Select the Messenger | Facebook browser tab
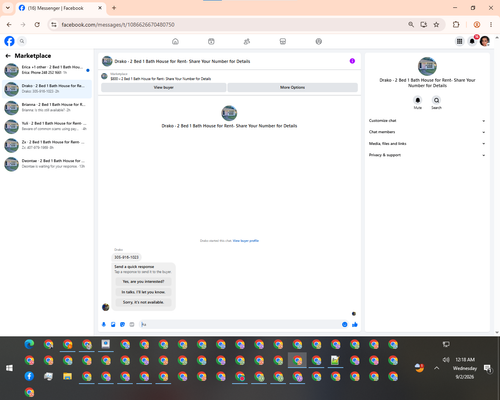500x400 pixels. 61,8
